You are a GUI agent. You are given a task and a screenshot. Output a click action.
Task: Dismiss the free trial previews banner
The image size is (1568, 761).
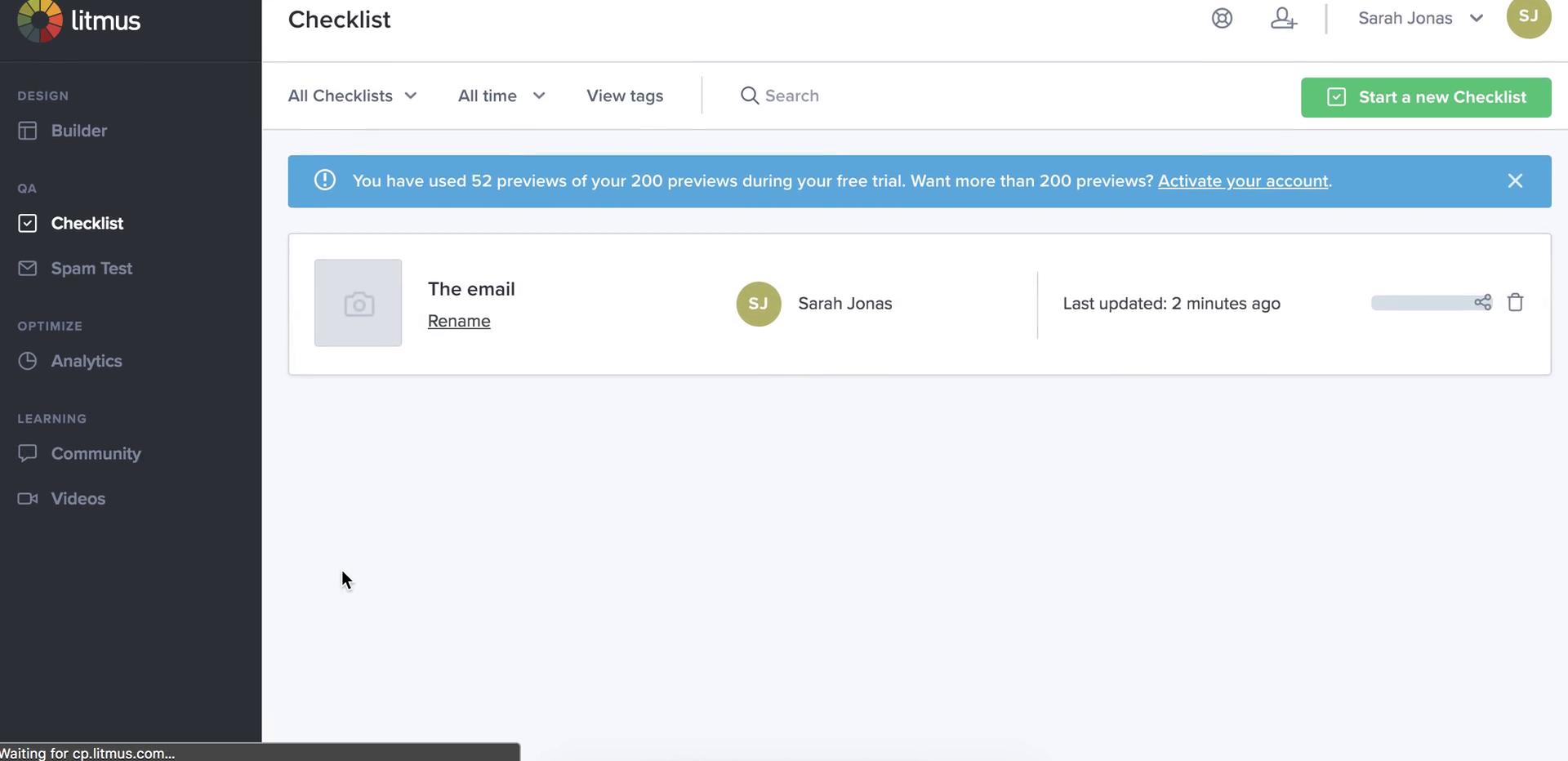coord(1515,180)
